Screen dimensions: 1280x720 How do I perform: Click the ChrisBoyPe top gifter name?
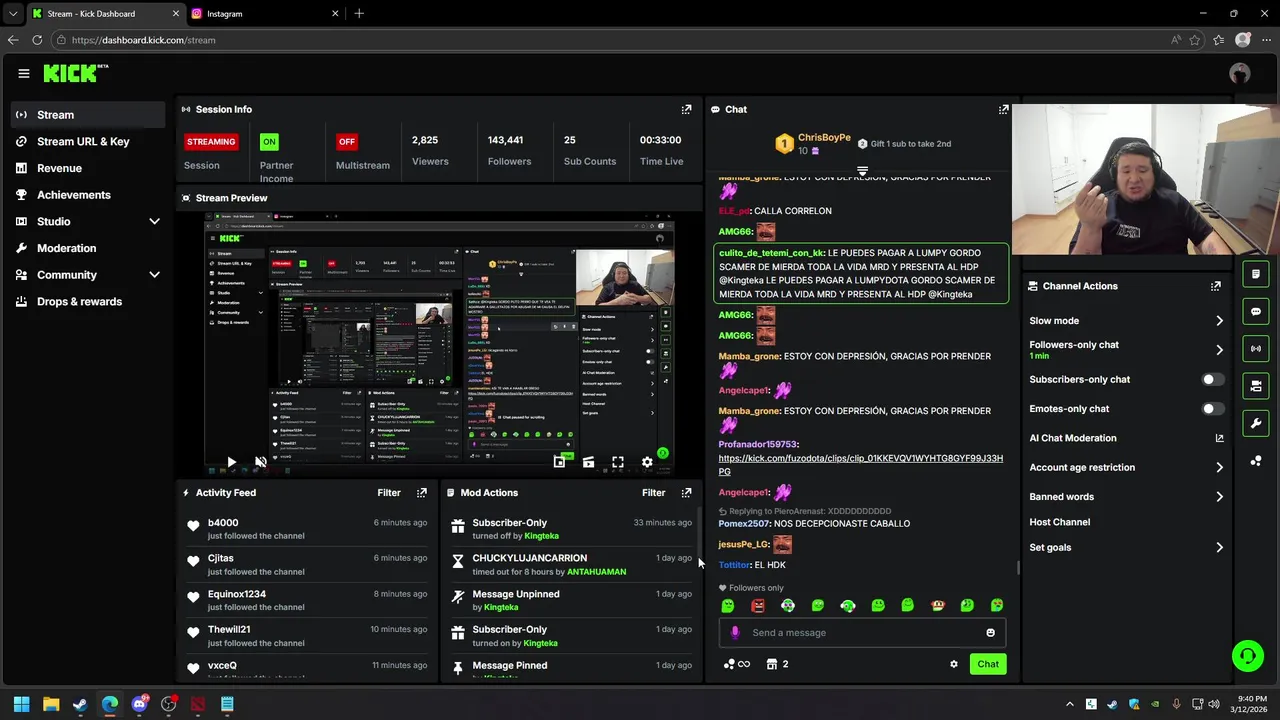click(824, 137)
